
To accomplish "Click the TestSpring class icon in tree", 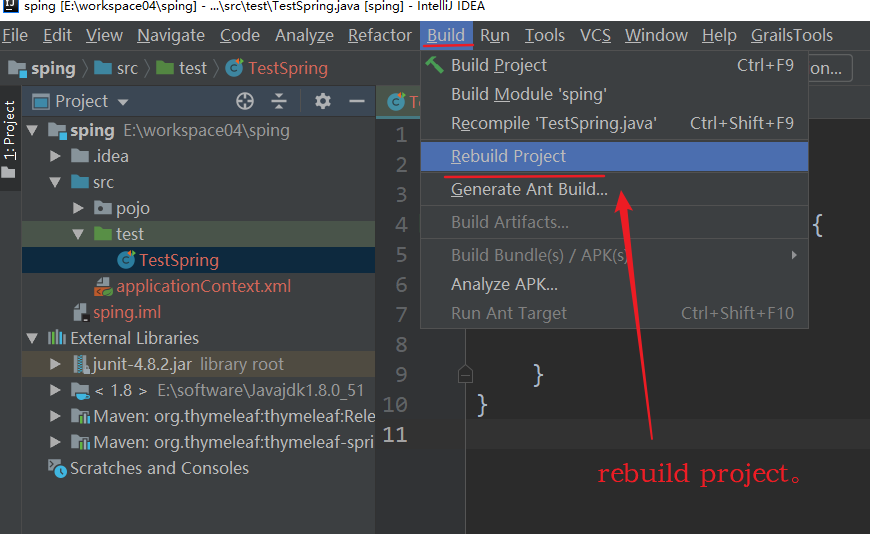I will tap(126, 259).
